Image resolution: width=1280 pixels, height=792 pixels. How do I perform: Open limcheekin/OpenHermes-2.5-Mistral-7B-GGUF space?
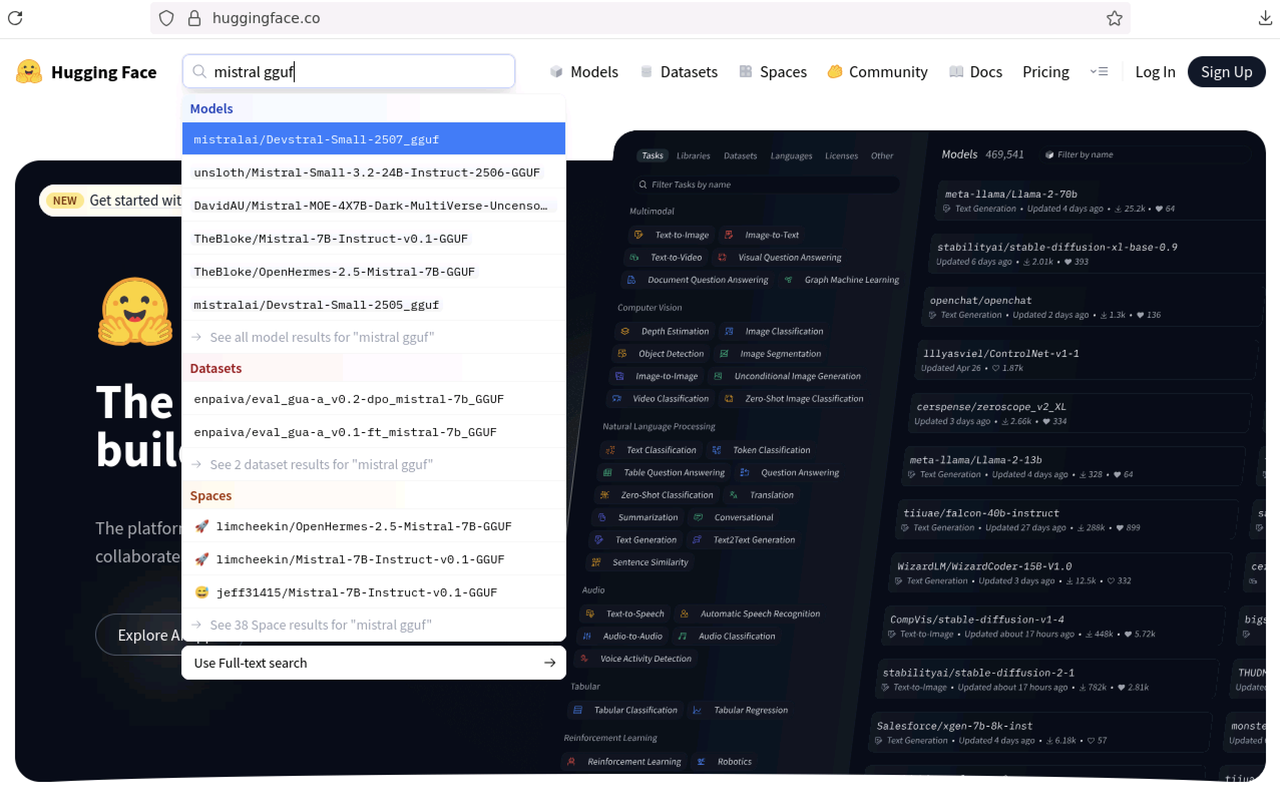(374, 526)
